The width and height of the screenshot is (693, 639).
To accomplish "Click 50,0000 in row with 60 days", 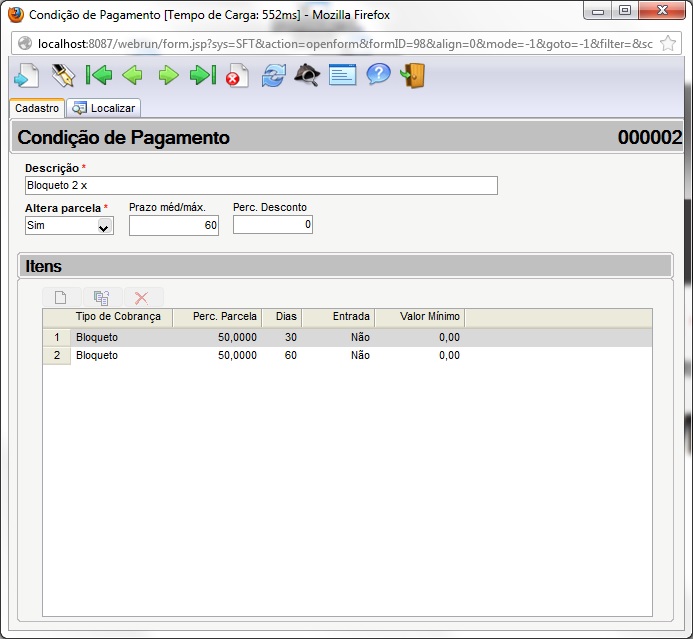I will pyautogui.click(x=237, y=356).
